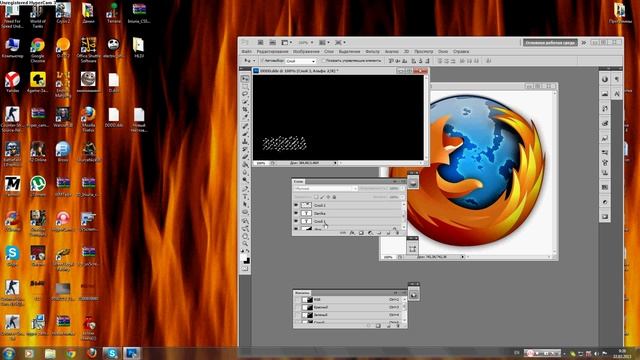640x360 pixels.
Task: Open the Изображение menu
Action: click(x=306, y=52)
